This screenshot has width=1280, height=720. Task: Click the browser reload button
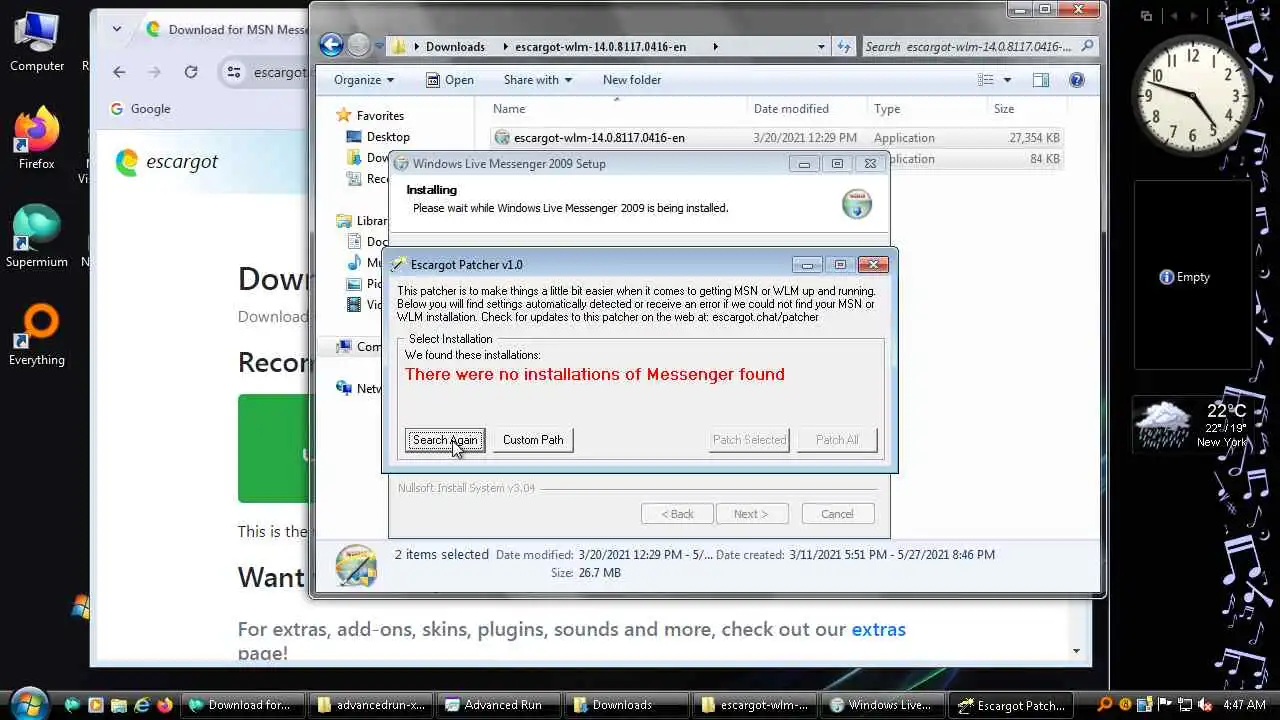point(191,72)
